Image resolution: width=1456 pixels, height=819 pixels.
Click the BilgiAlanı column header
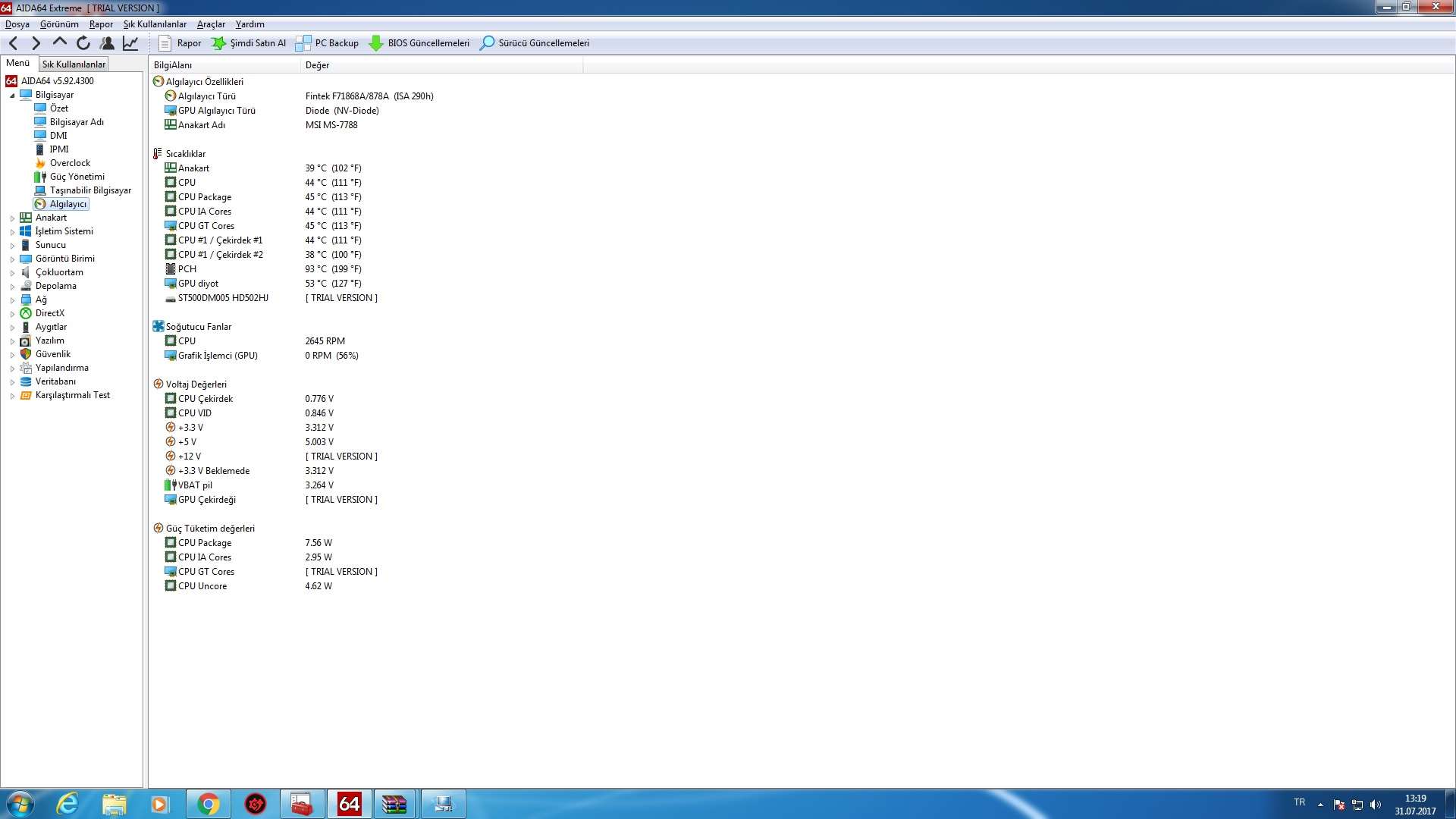[x=225, y=65]
